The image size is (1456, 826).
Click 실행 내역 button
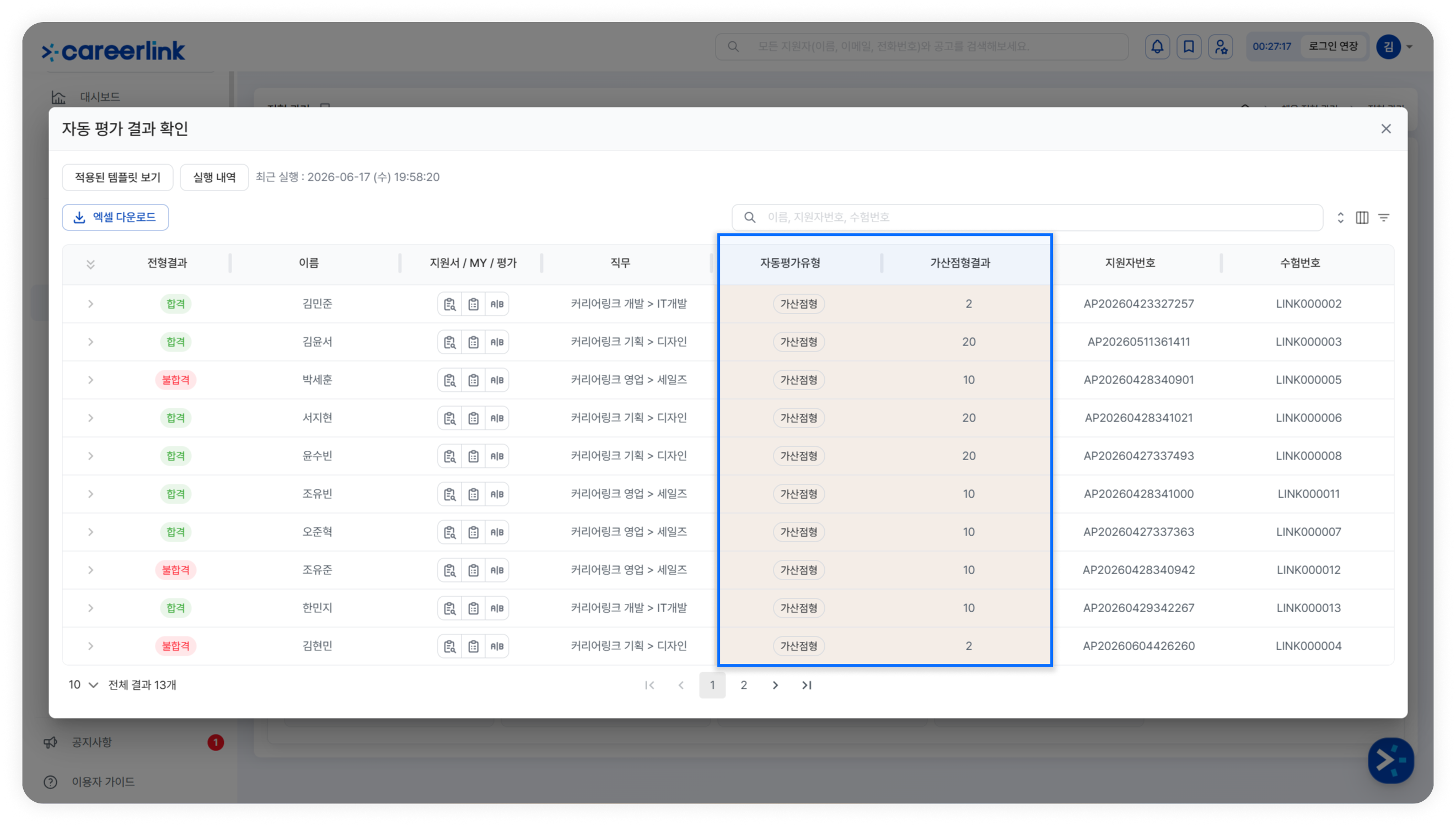tap(214, 177)
